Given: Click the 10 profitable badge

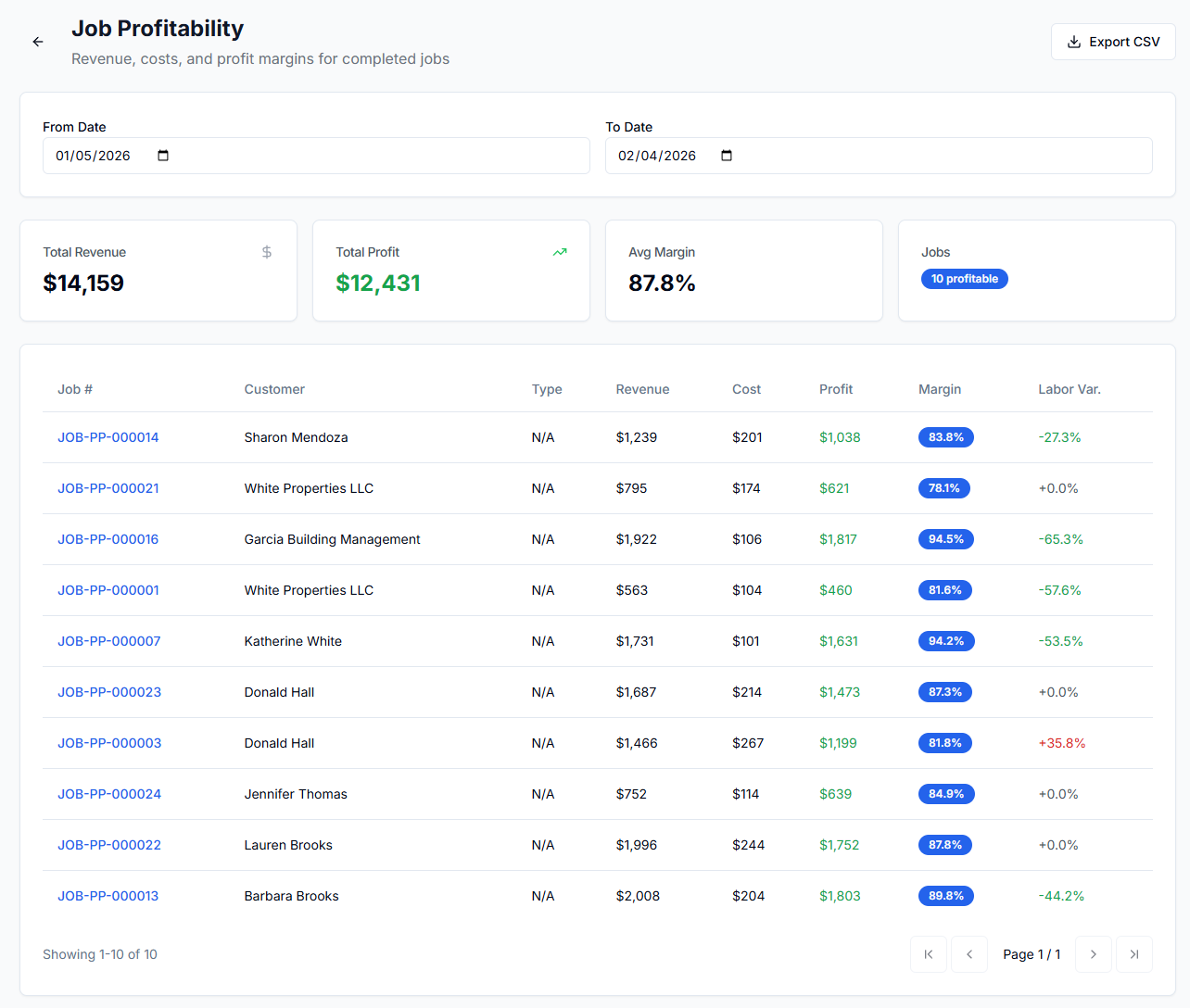Looking at the screenshot, I should (x=964, y=279).
